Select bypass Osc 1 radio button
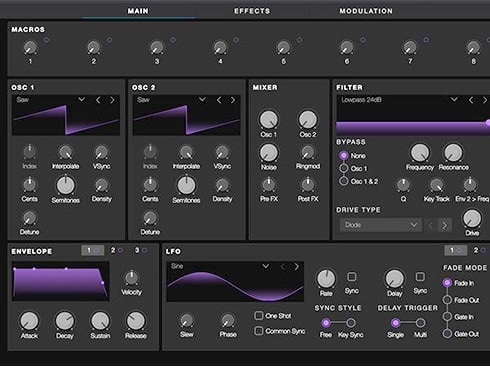 coord(343,168)
